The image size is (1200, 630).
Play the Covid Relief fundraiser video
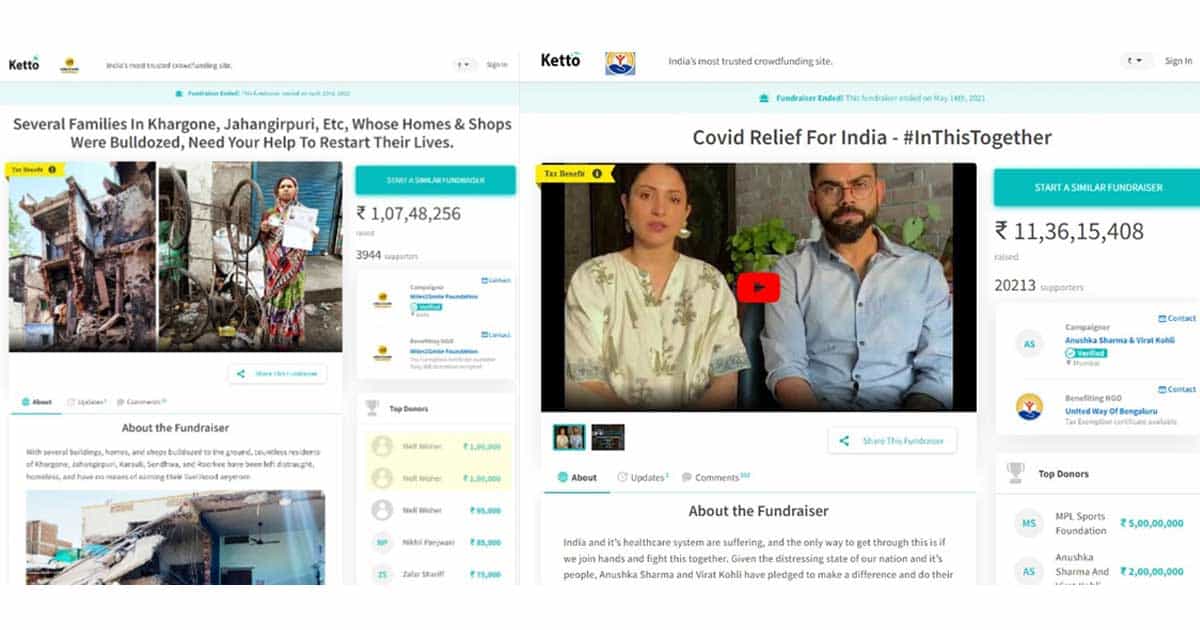(x=759, y=288)
